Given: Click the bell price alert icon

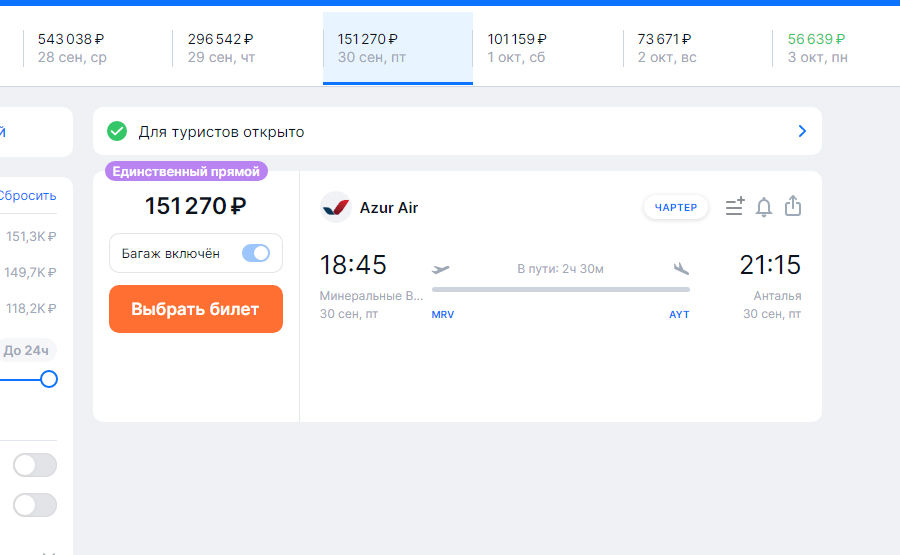Looking at the screenshot, I should (764, 207).
